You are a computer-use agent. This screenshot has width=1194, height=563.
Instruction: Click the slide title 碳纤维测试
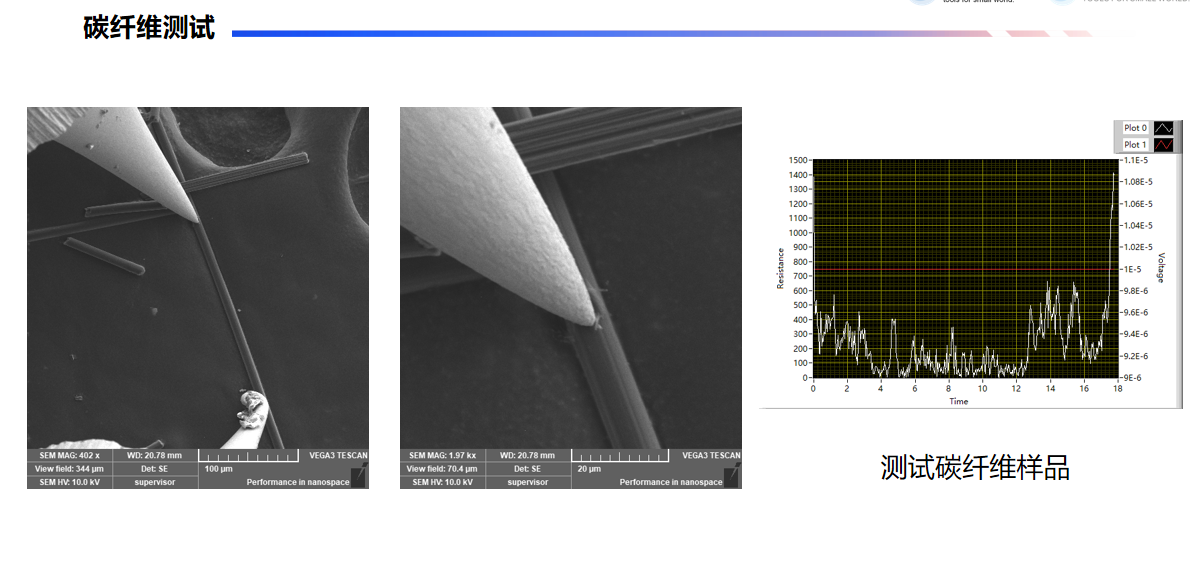149,28
